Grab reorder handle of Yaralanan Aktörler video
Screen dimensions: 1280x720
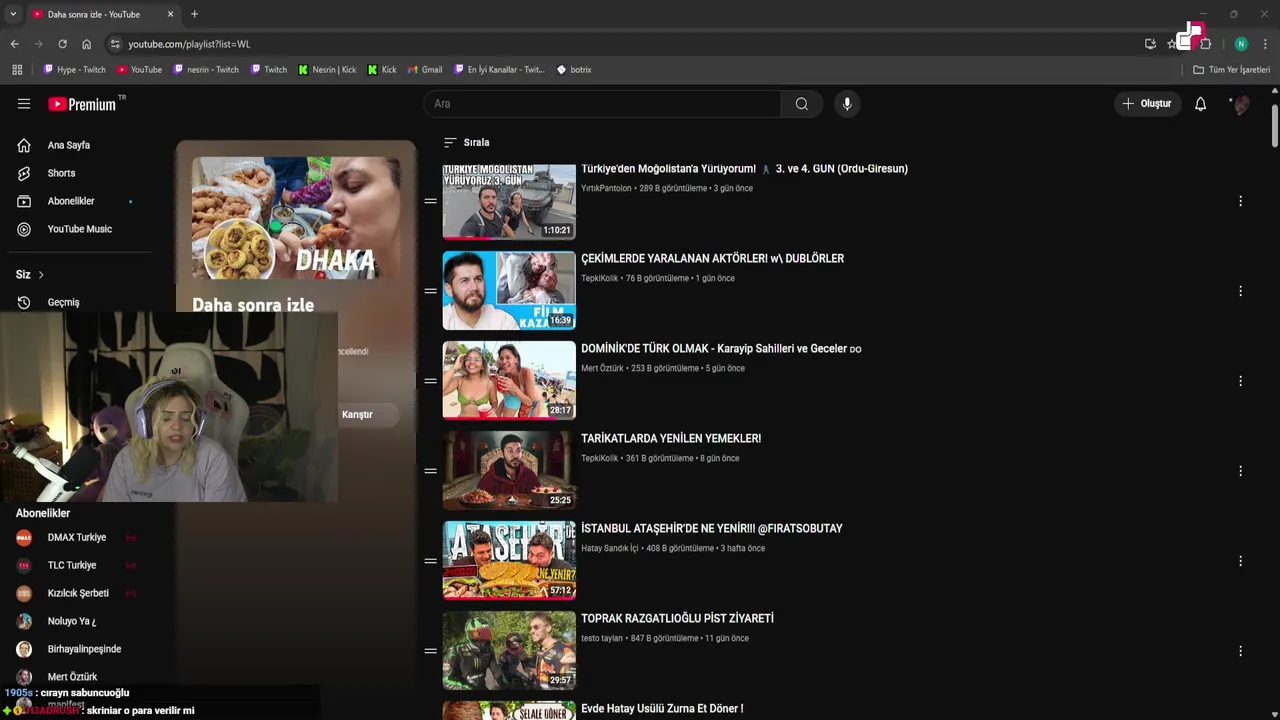pos(430,291)
